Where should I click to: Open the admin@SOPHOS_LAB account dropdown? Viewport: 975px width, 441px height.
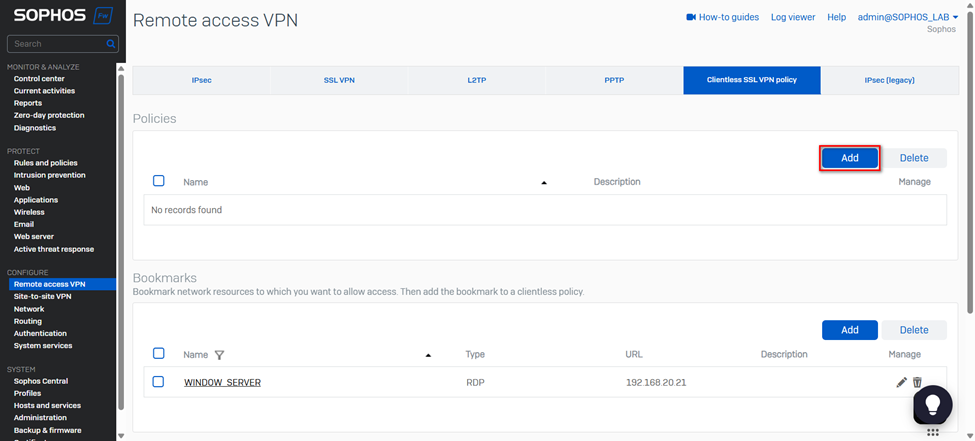pos(907,17)
